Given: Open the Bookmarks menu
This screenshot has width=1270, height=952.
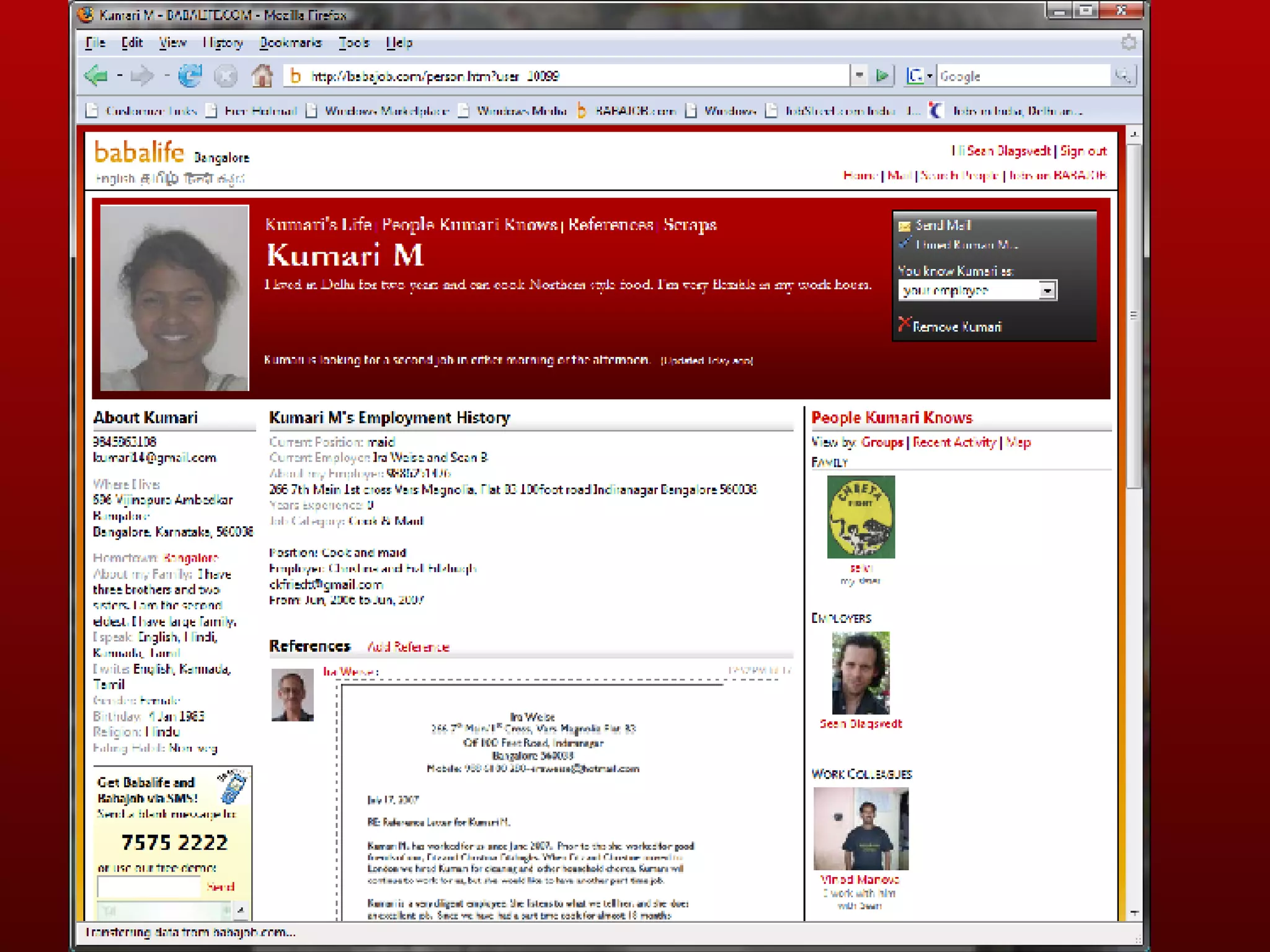Looking at the screenshot, I should (290, 43).
